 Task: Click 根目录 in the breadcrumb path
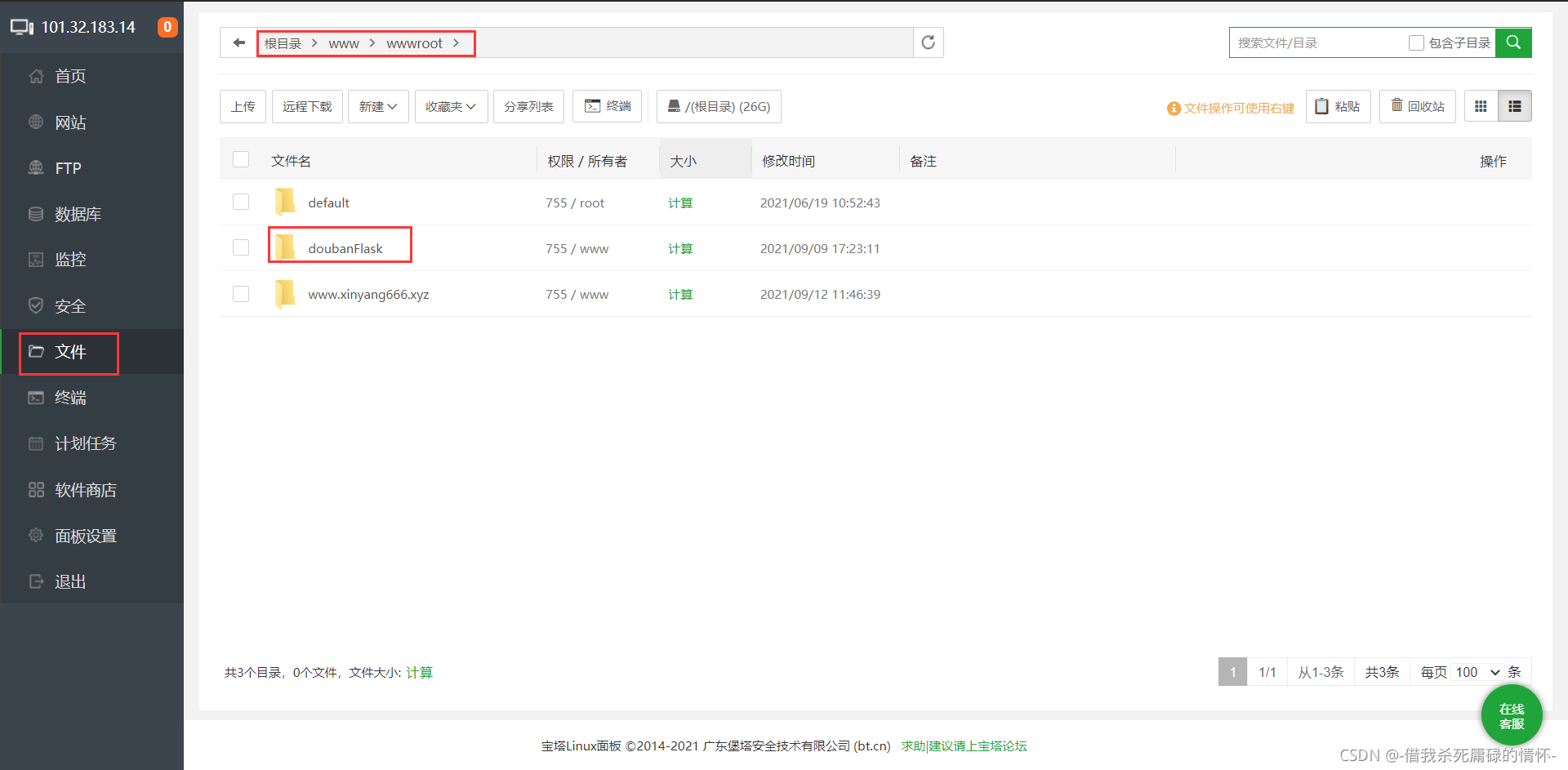coord(283,43)
